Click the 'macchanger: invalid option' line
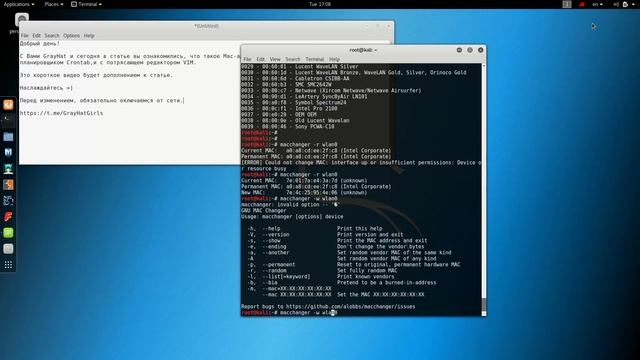This screenshot has height=360, width=640. click(290, 204)
